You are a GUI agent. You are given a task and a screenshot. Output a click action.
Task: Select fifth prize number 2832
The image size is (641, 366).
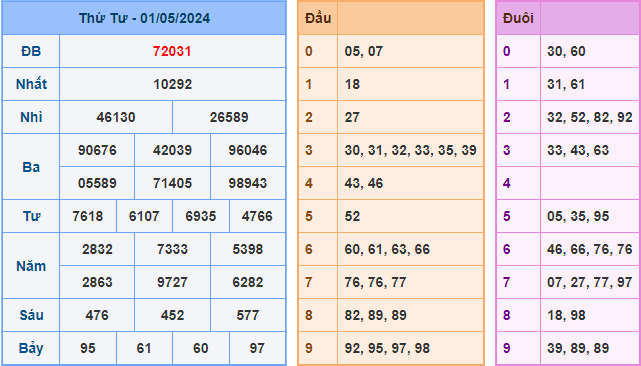97,249
